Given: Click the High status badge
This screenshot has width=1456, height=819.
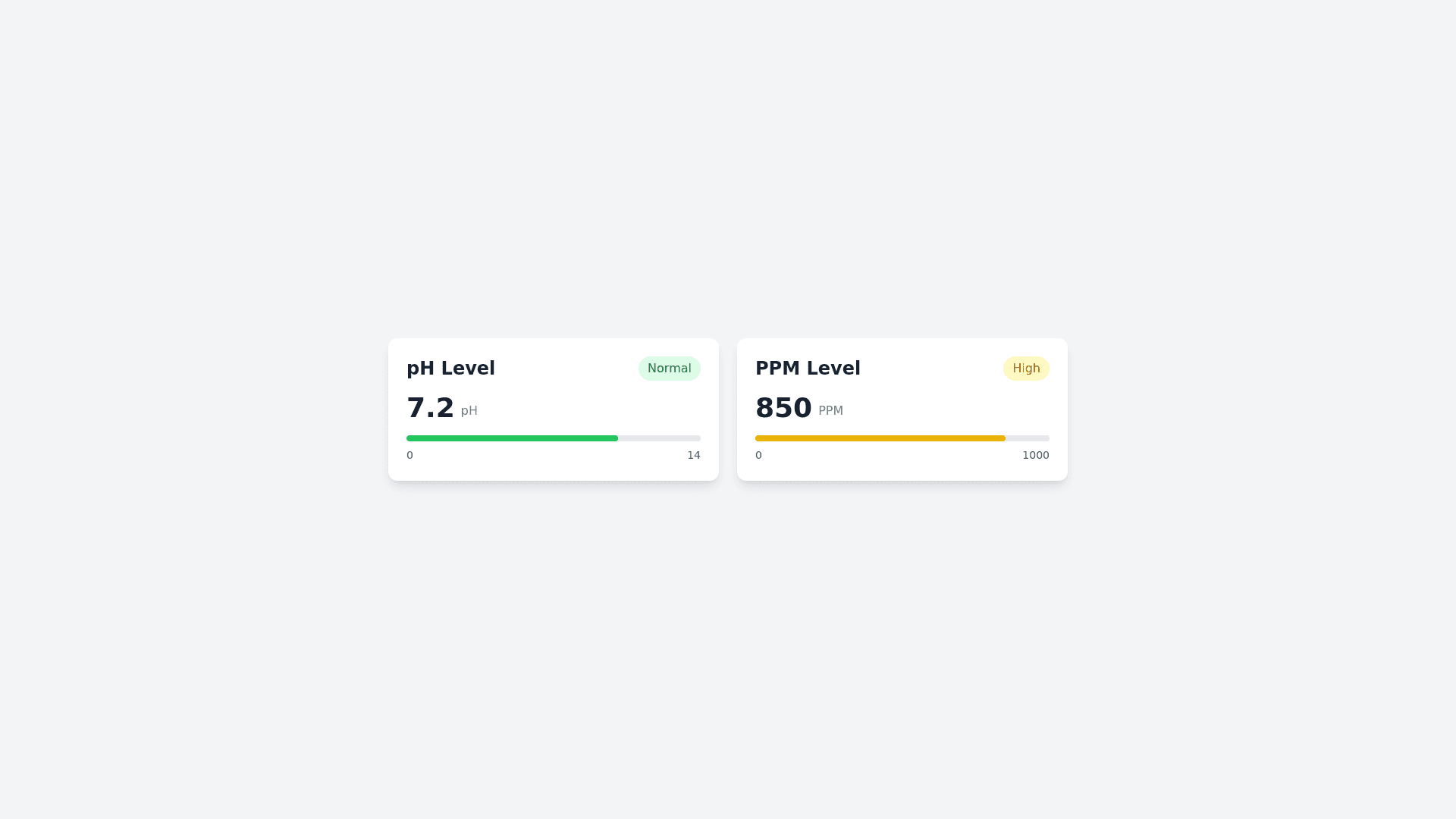Looking at the screenshot, I should 1025,369.
